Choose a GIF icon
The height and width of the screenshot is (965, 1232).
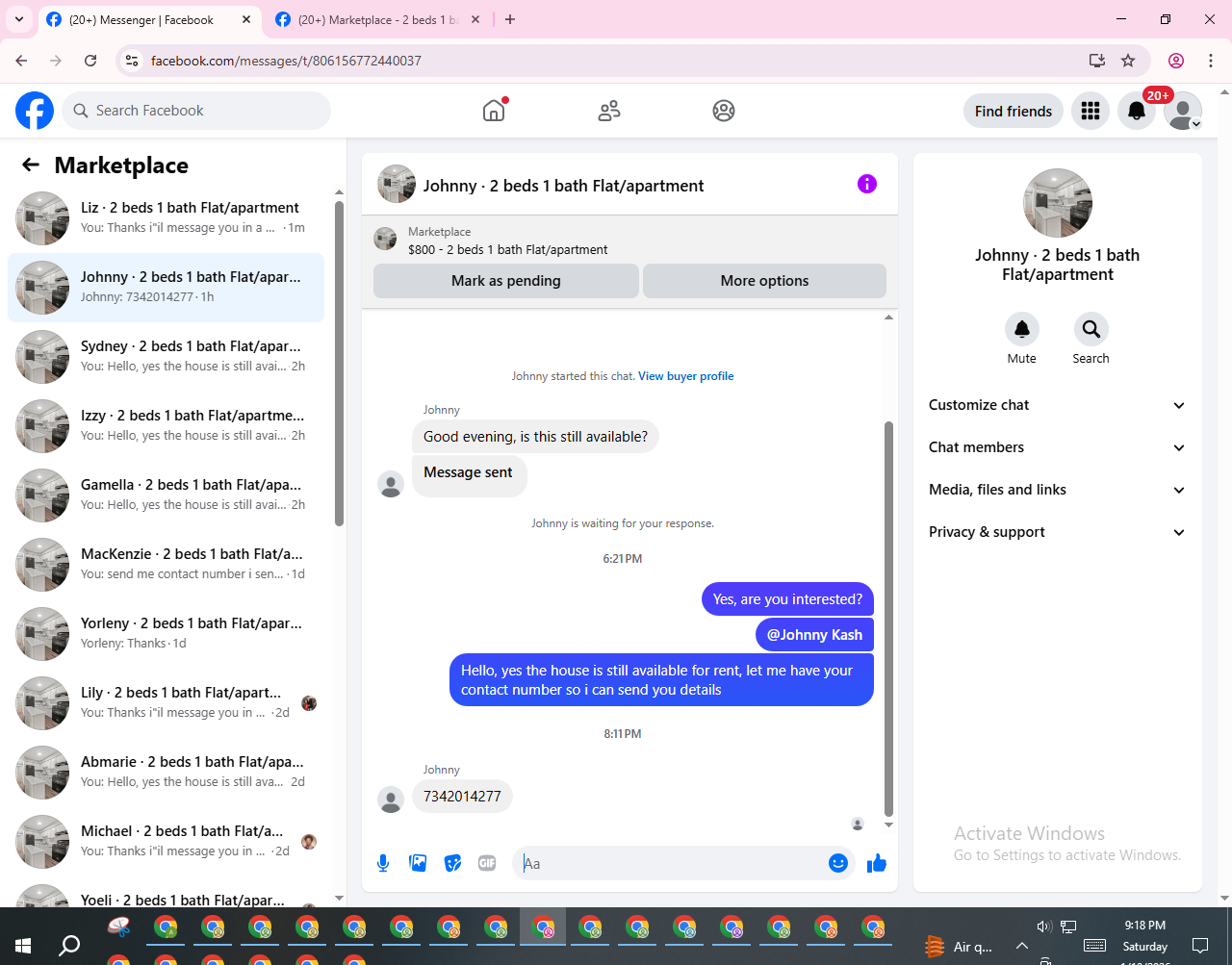[x=487, y=863]
